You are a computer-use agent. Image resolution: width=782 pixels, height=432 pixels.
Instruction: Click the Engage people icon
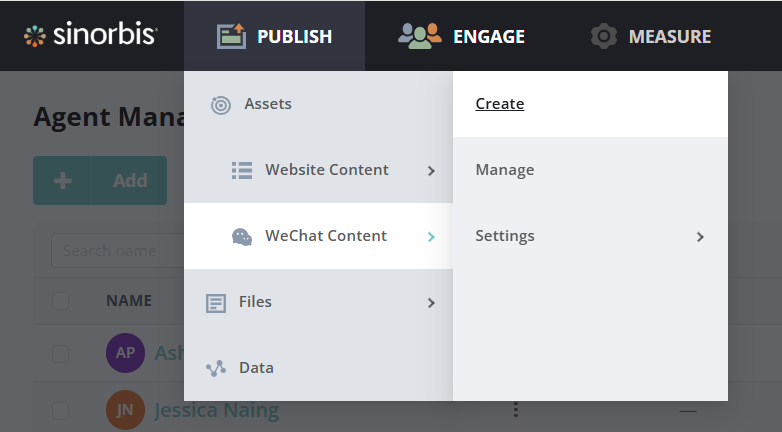click(419, 36)
